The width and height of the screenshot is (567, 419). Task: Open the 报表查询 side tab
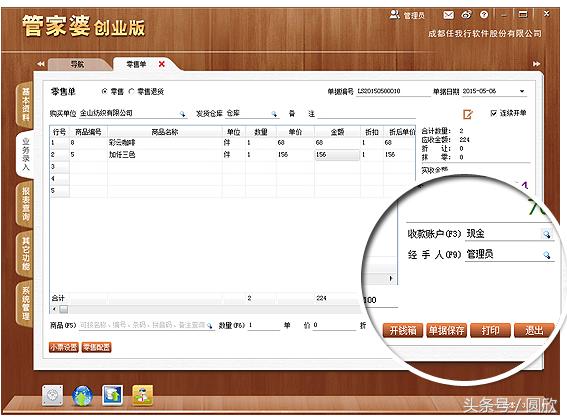25,204
